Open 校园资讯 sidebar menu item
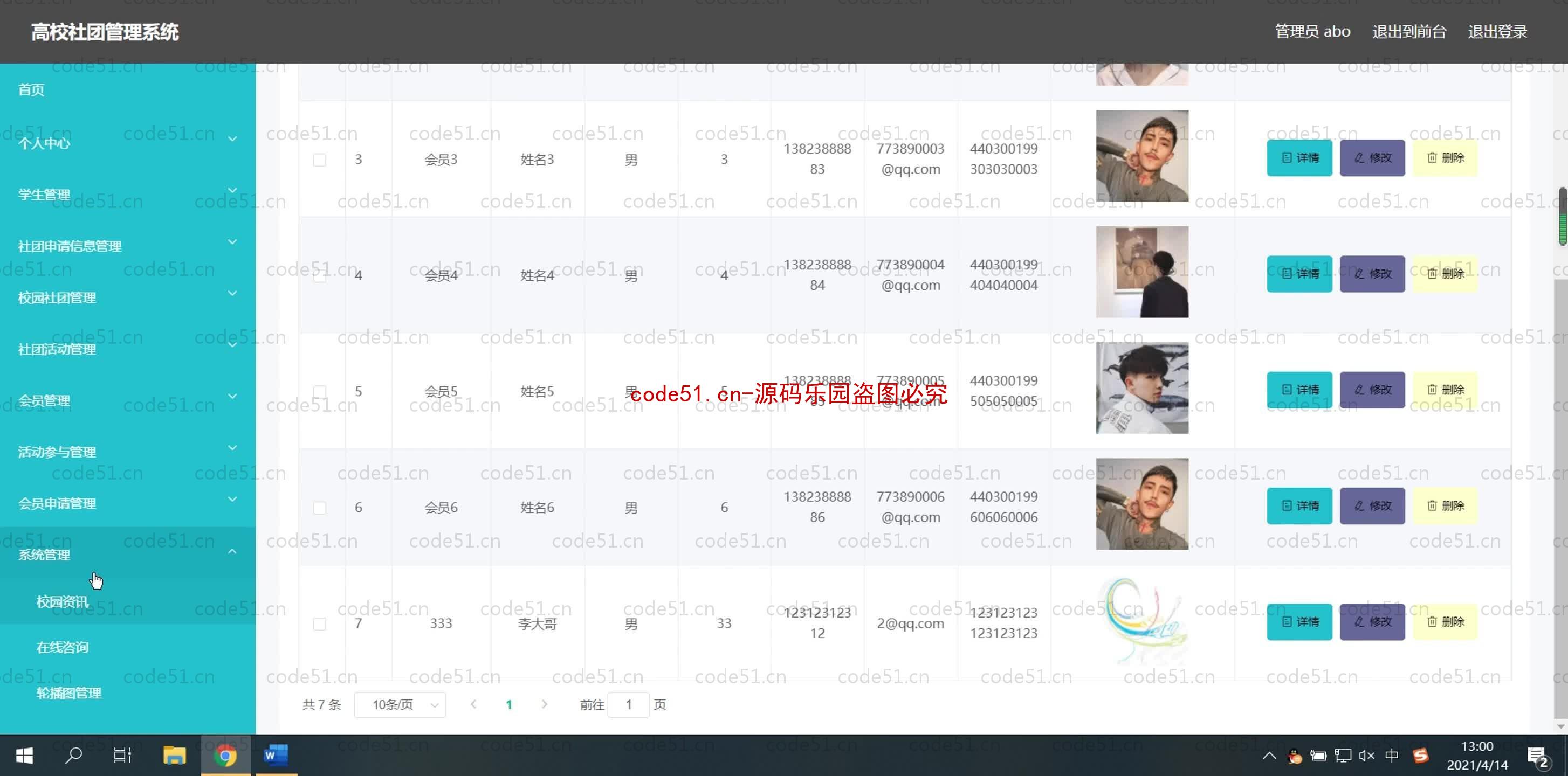This screenshot has height=776, width=1568. click(x=62, y=601)
